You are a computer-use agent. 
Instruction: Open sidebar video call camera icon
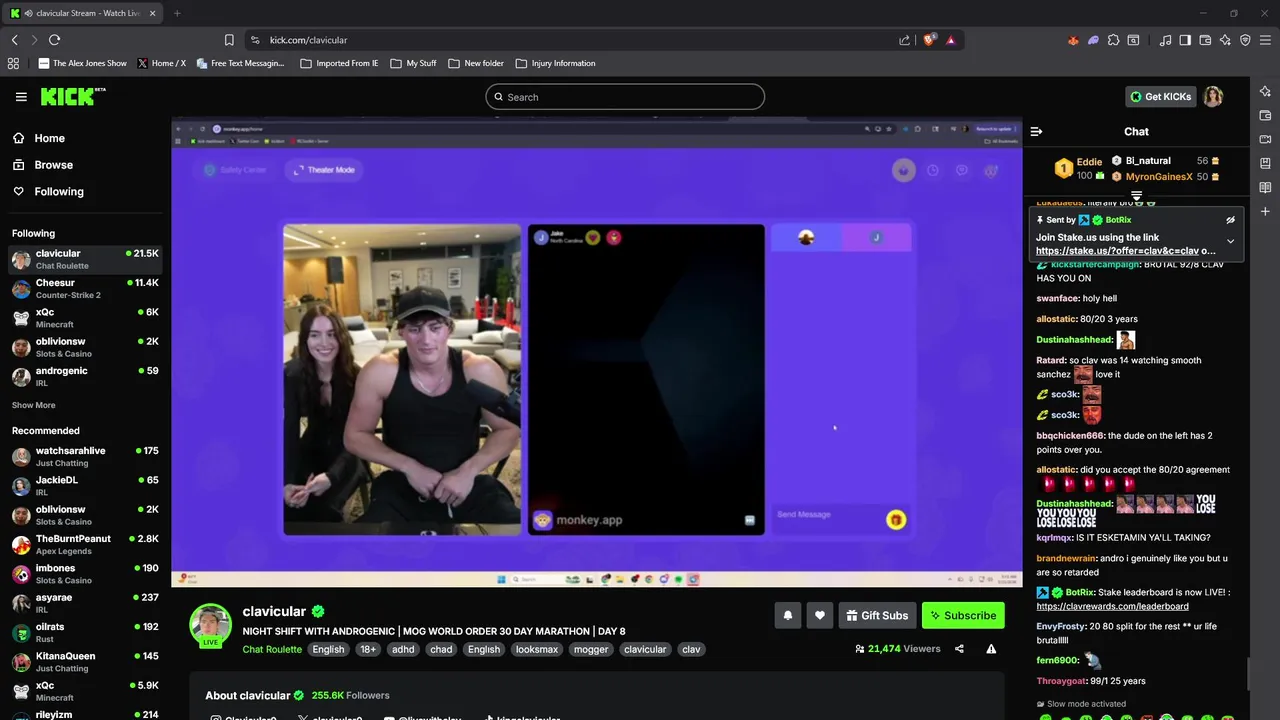coord(1265,139)
